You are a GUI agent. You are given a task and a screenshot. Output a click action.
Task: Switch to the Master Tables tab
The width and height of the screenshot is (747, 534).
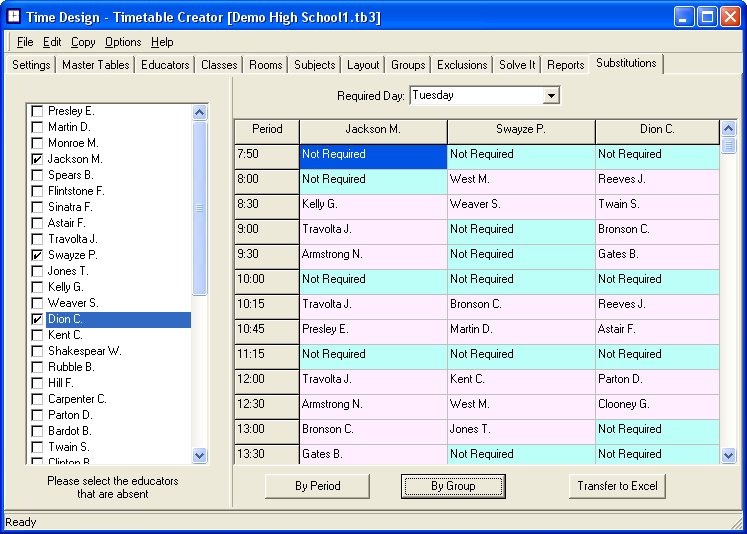96,65
